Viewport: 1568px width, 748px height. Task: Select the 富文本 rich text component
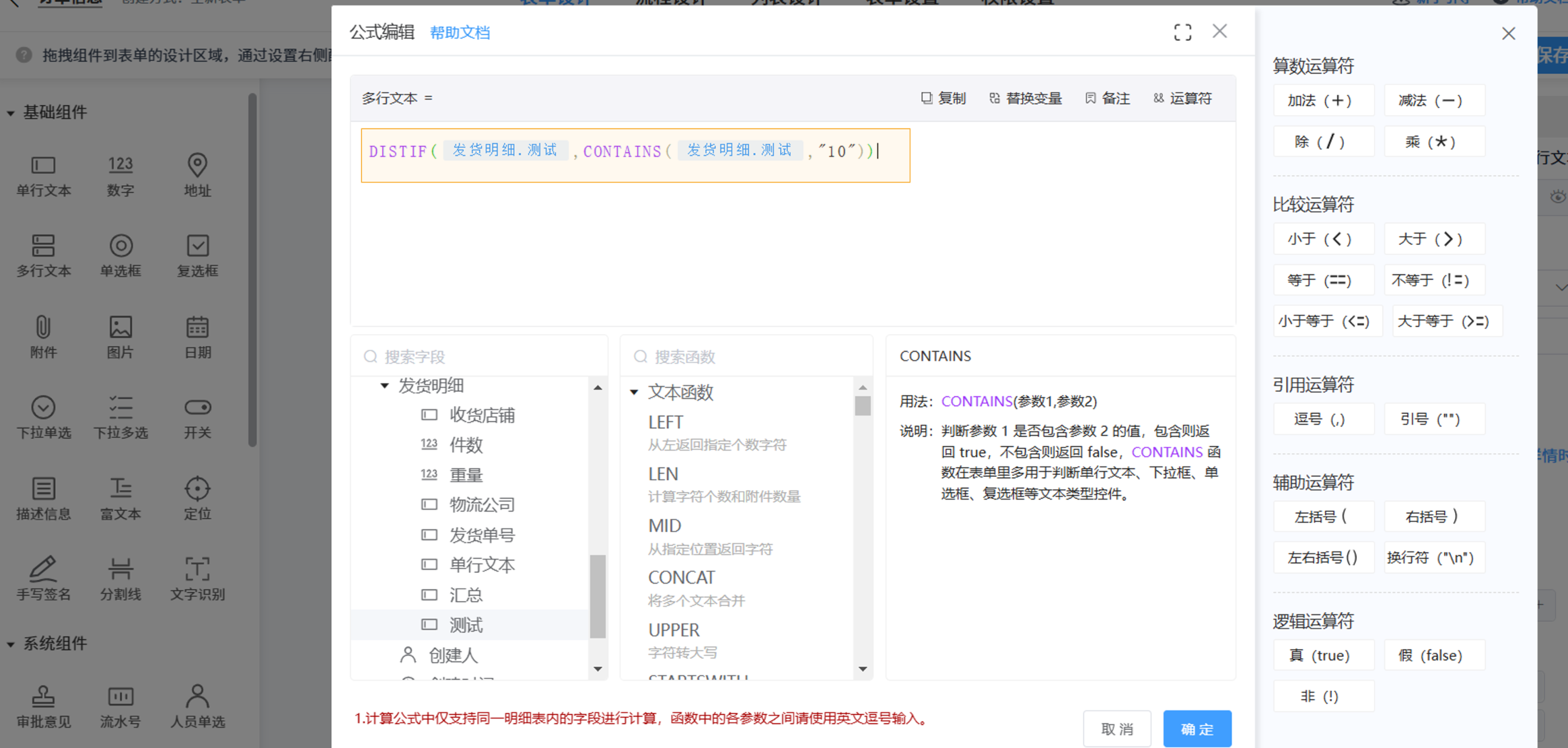[x=120, y=499]
